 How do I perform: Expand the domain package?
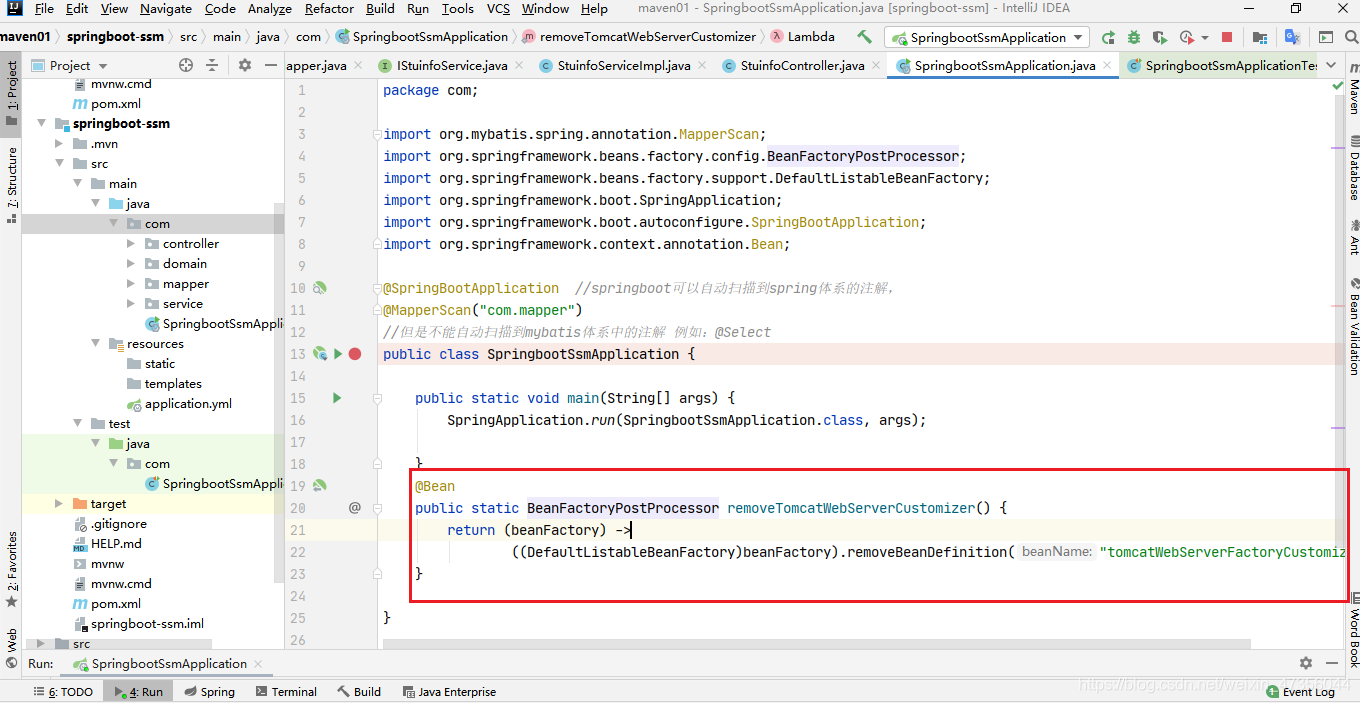[132, 264]
